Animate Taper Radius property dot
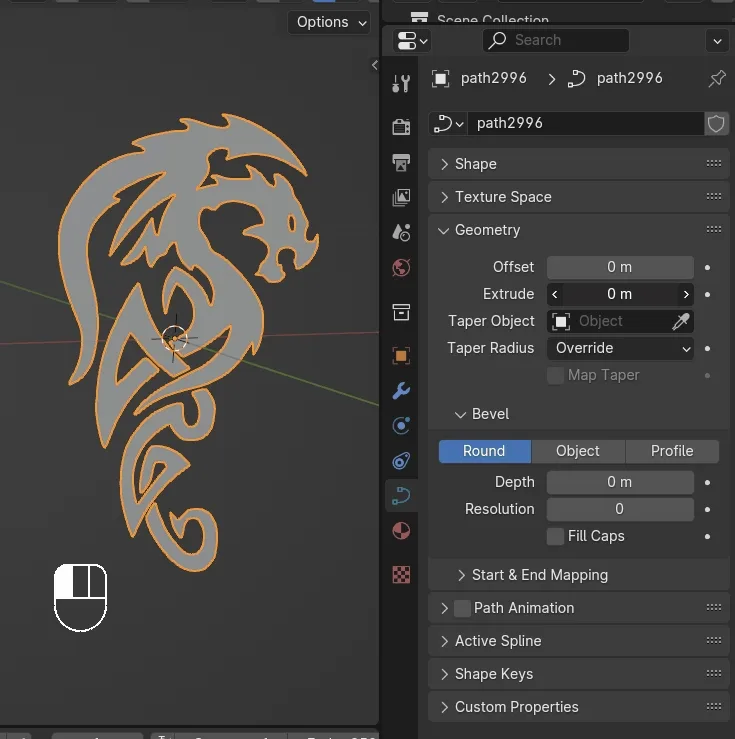This screenshot has width=735, height=739. 707,349
